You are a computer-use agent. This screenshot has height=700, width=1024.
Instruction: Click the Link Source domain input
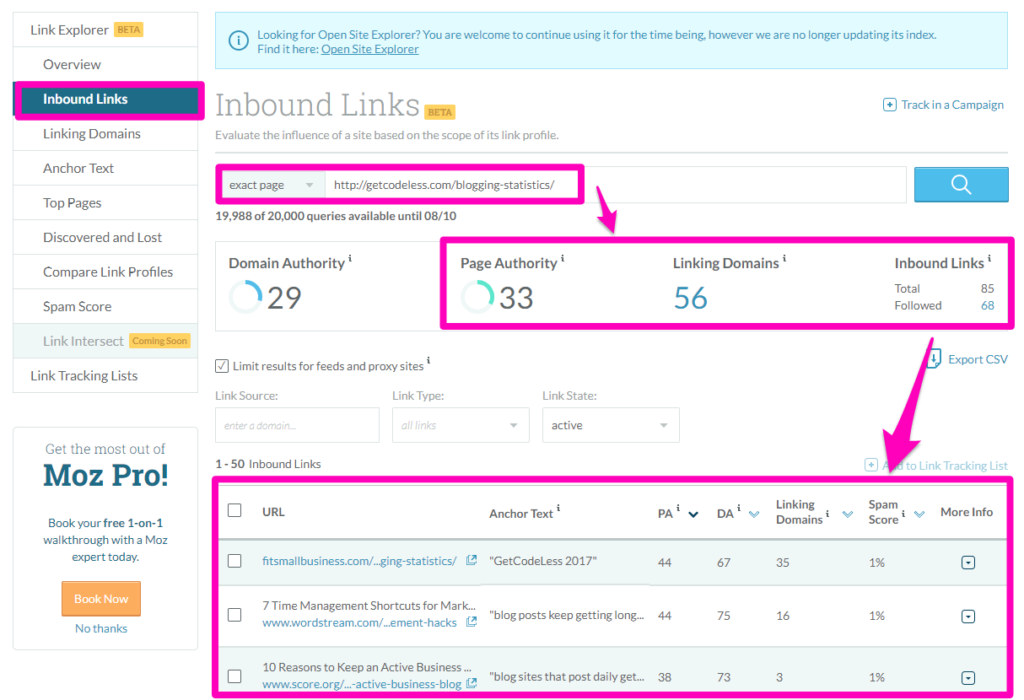coord(297,425)
